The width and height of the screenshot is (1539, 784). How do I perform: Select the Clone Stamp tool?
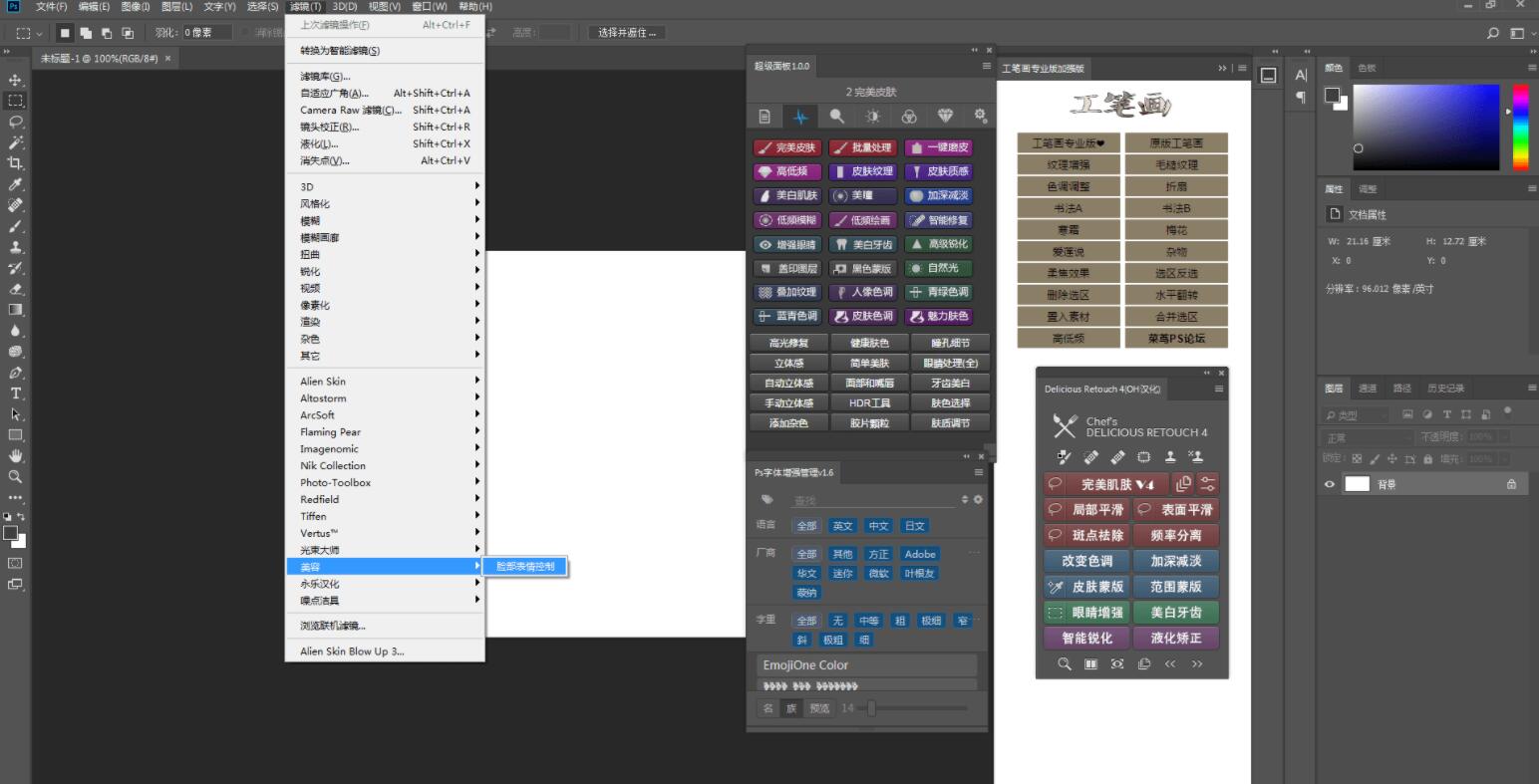pyautogui.click(x=15, y=247)
